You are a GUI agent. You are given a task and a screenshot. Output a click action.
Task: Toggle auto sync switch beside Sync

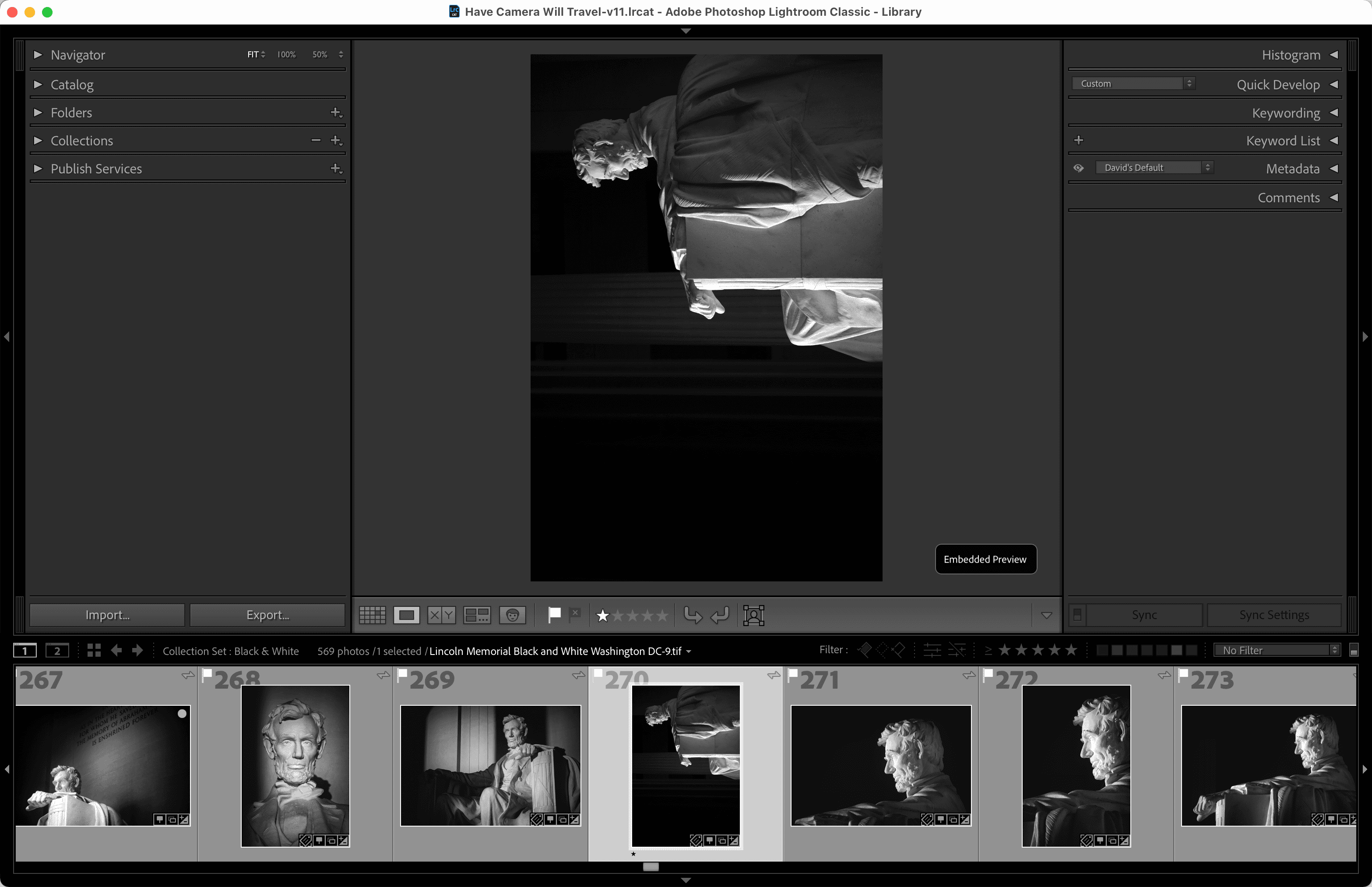pos(1077,615)
